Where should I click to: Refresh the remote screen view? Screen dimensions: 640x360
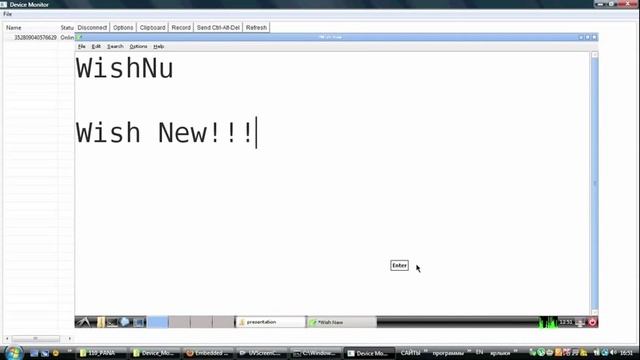256,27
